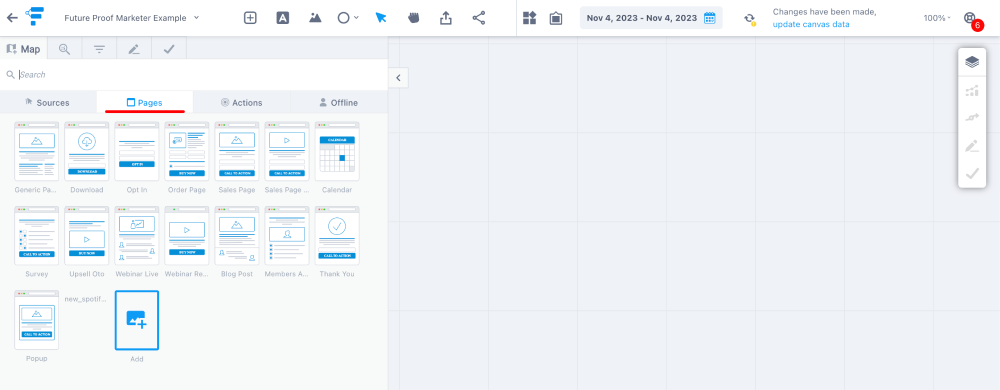Select the Popup page thumbnail
The image size is (1000, 390).
point(36,320)
